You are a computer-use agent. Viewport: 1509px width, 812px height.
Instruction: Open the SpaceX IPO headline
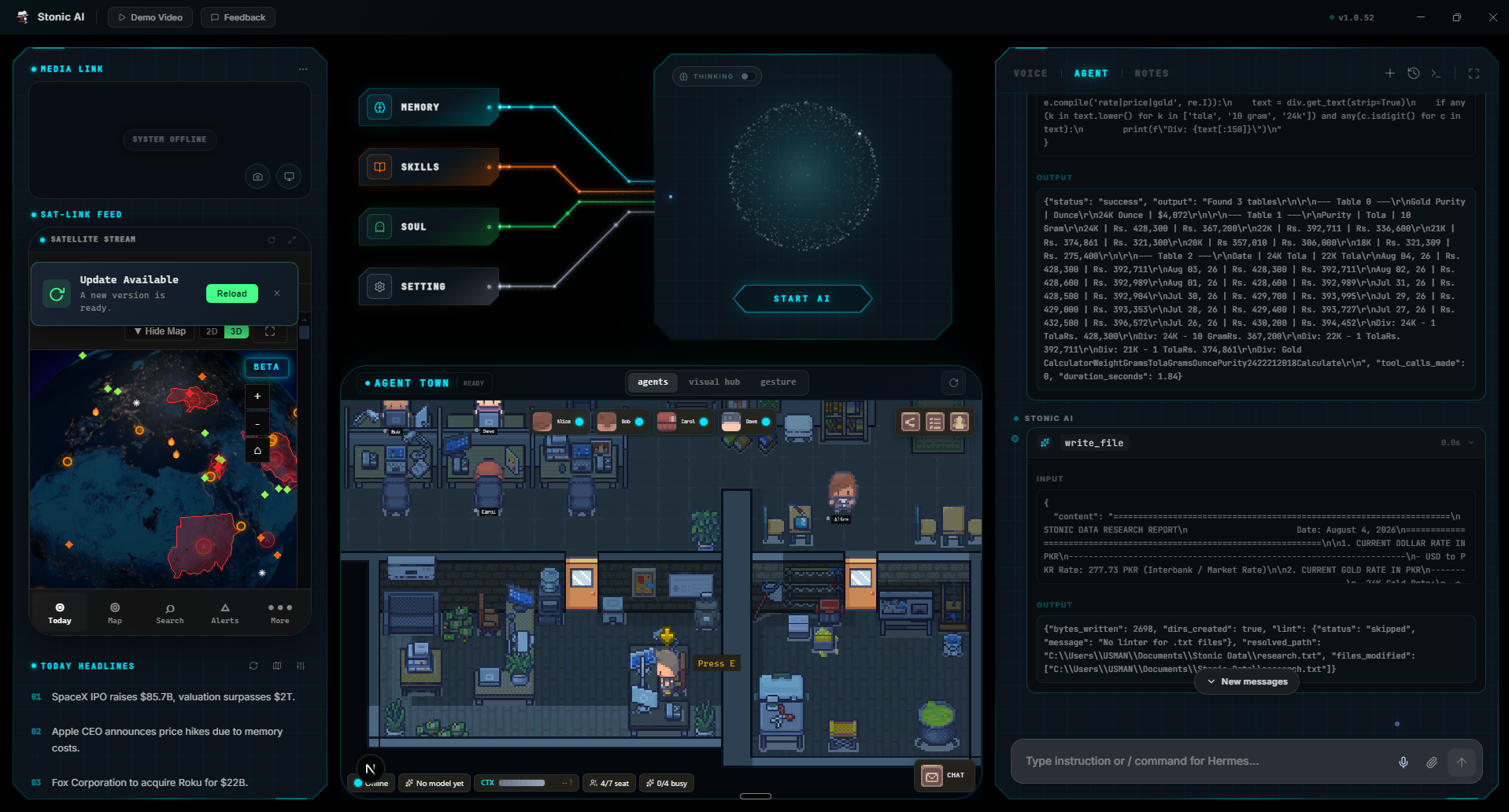coord(173,697)
